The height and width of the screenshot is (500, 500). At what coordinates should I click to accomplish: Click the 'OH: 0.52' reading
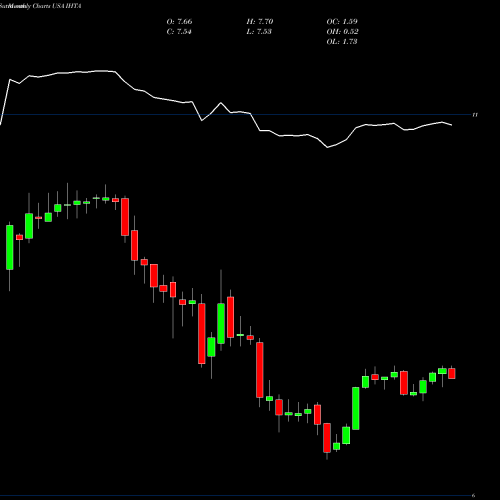click(342, 32)
